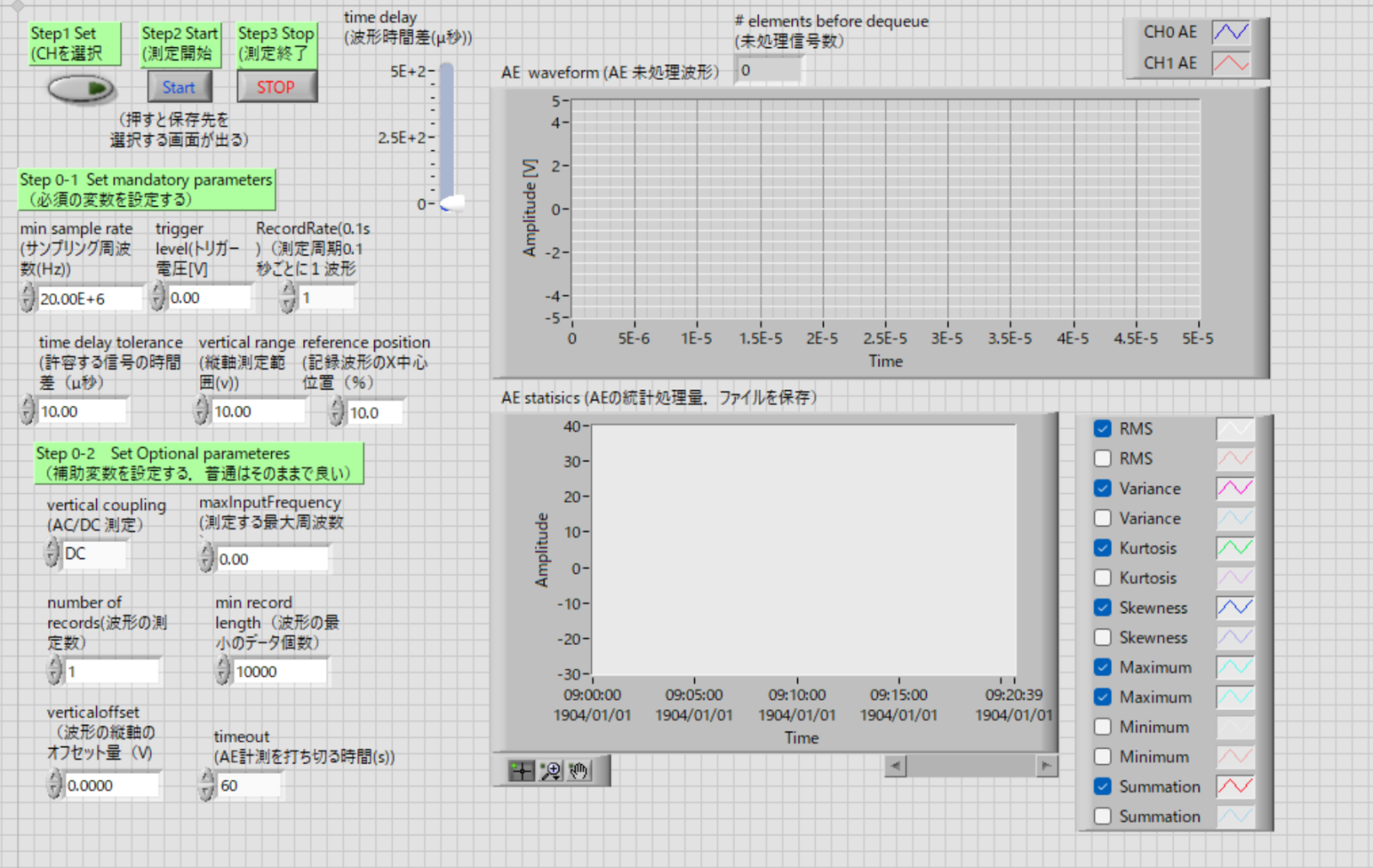Click the red STOP button
Image resolution: width=1373 pixels, height=868 pixels.
275,87
